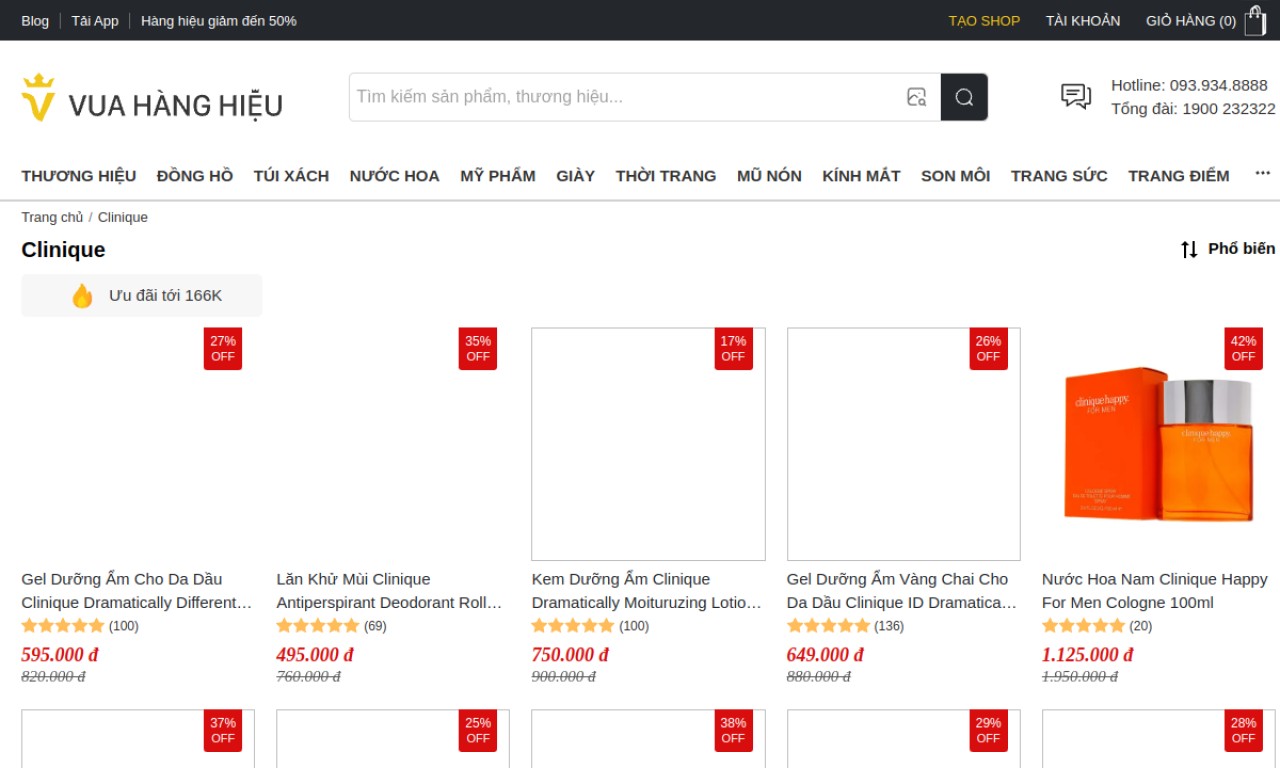The image size is (1280, 768).
Task: Open the TÀI KHOẢN account link
Action: tap(1083, 21)
